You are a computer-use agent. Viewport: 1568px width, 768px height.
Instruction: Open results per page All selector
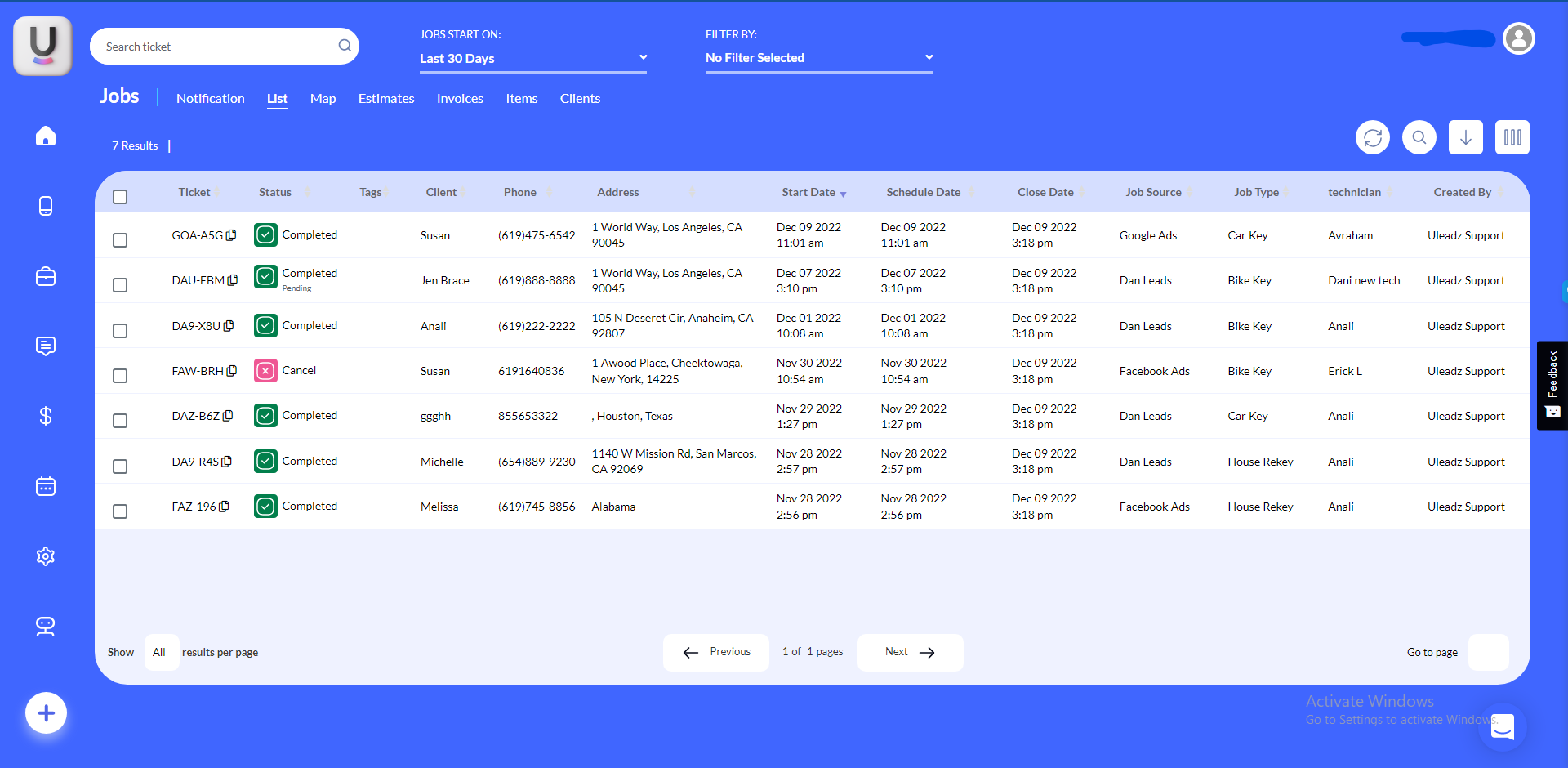[x=161, y=652]
